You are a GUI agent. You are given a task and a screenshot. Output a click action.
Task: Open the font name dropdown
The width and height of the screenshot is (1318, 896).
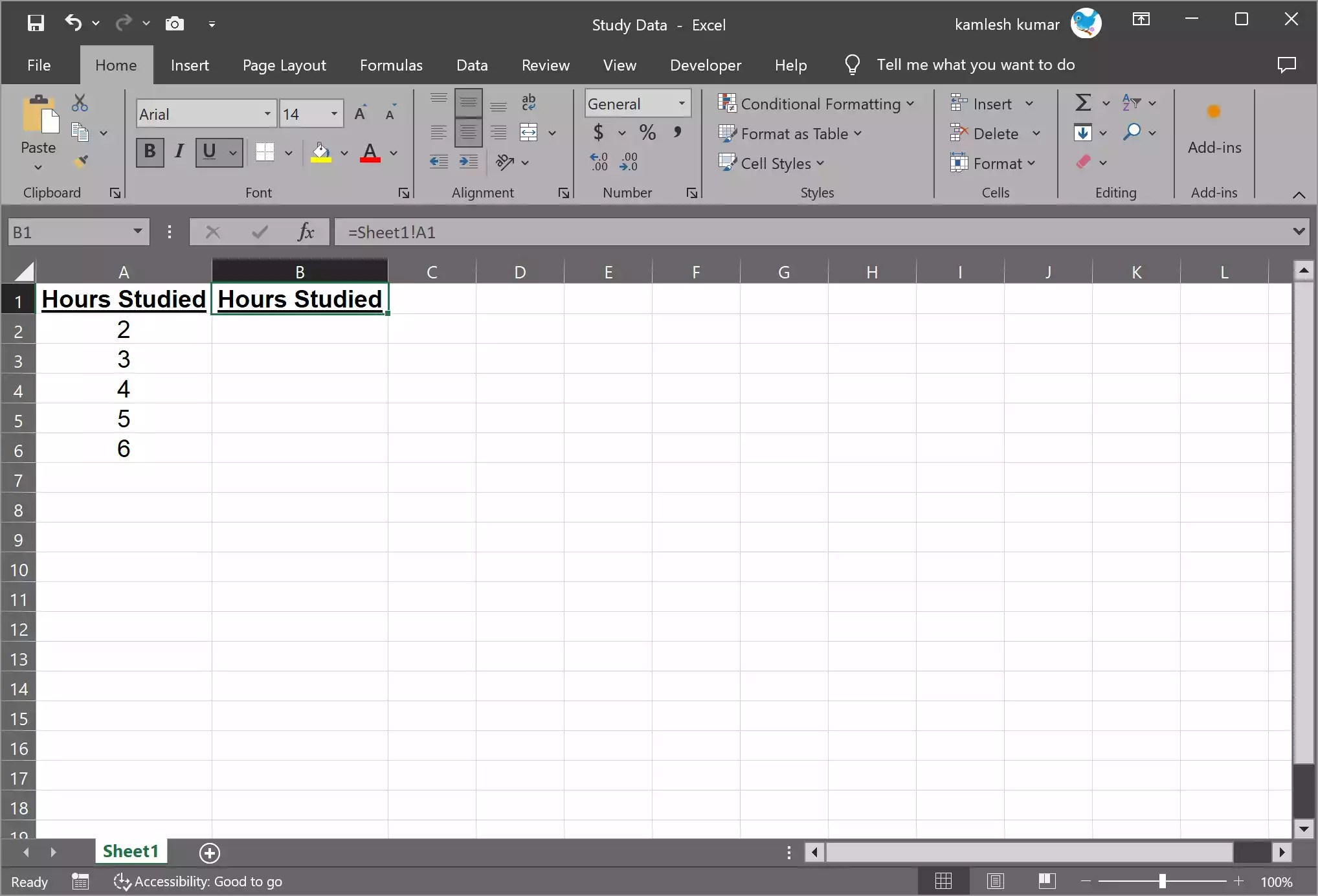tap(266, 113)
